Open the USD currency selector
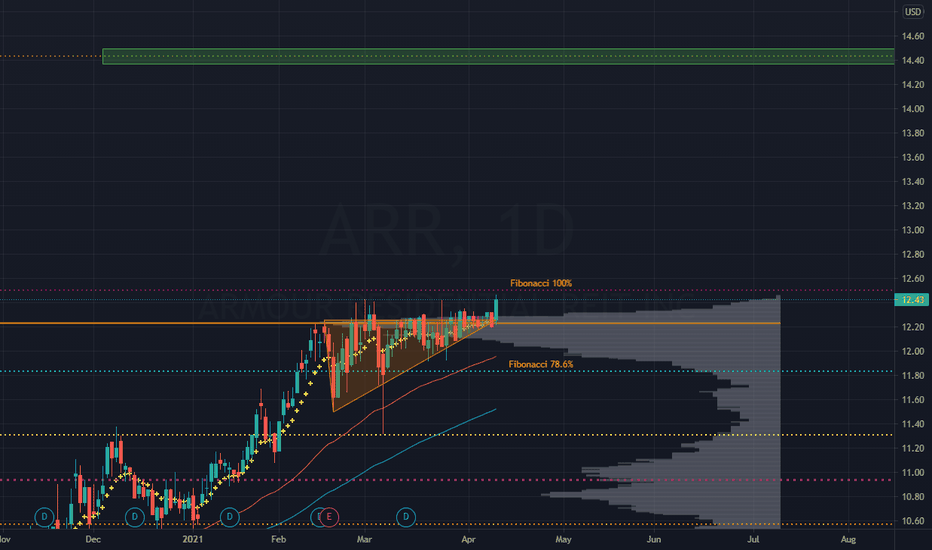 pos(912,12)
